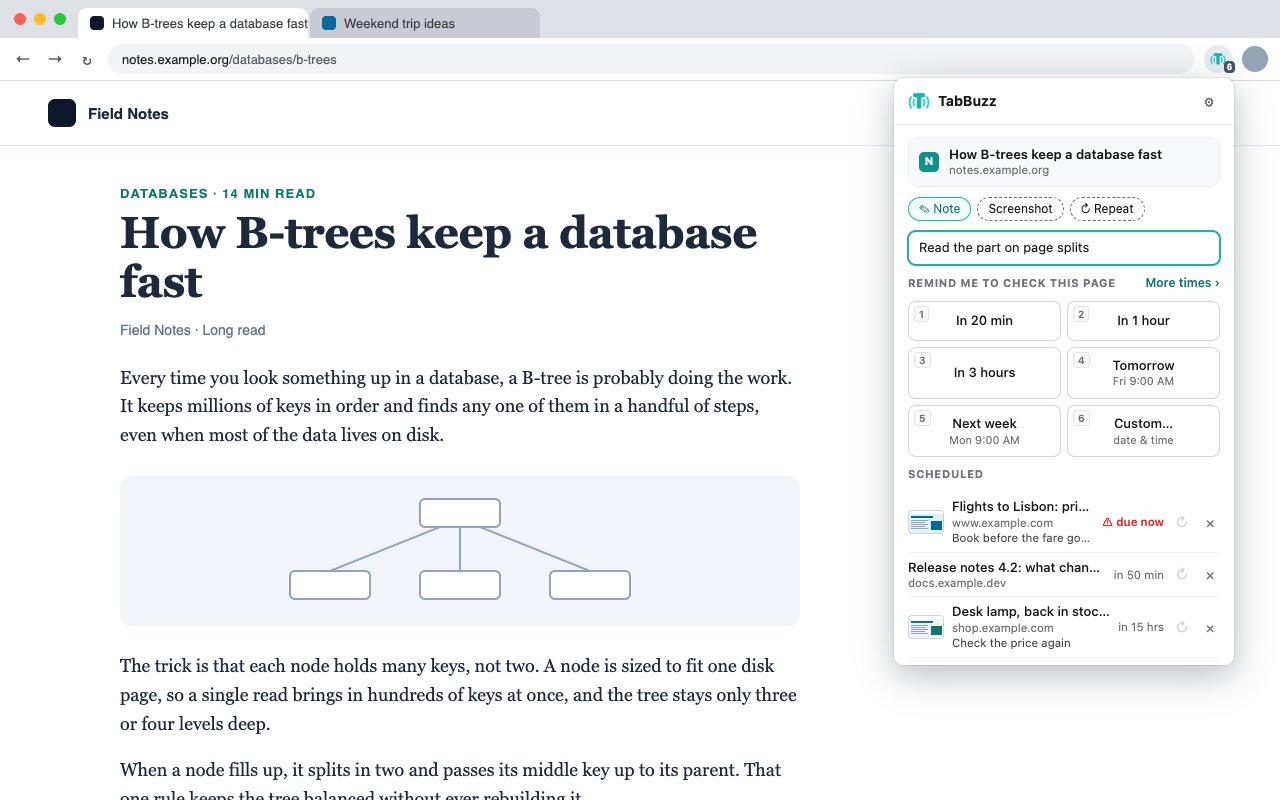Select the How B-trees keep a database fast tab
The width and height of the screenshot is (1280, 800).
(x=193, y=23)
